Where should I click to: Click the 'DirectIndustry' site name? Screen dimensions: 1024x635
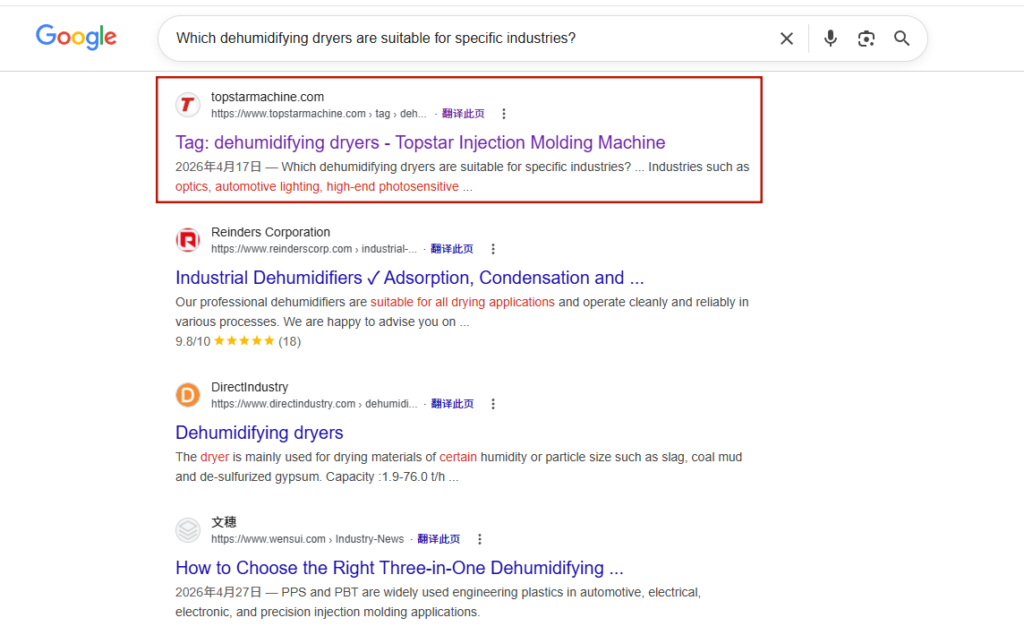(249, 387)
